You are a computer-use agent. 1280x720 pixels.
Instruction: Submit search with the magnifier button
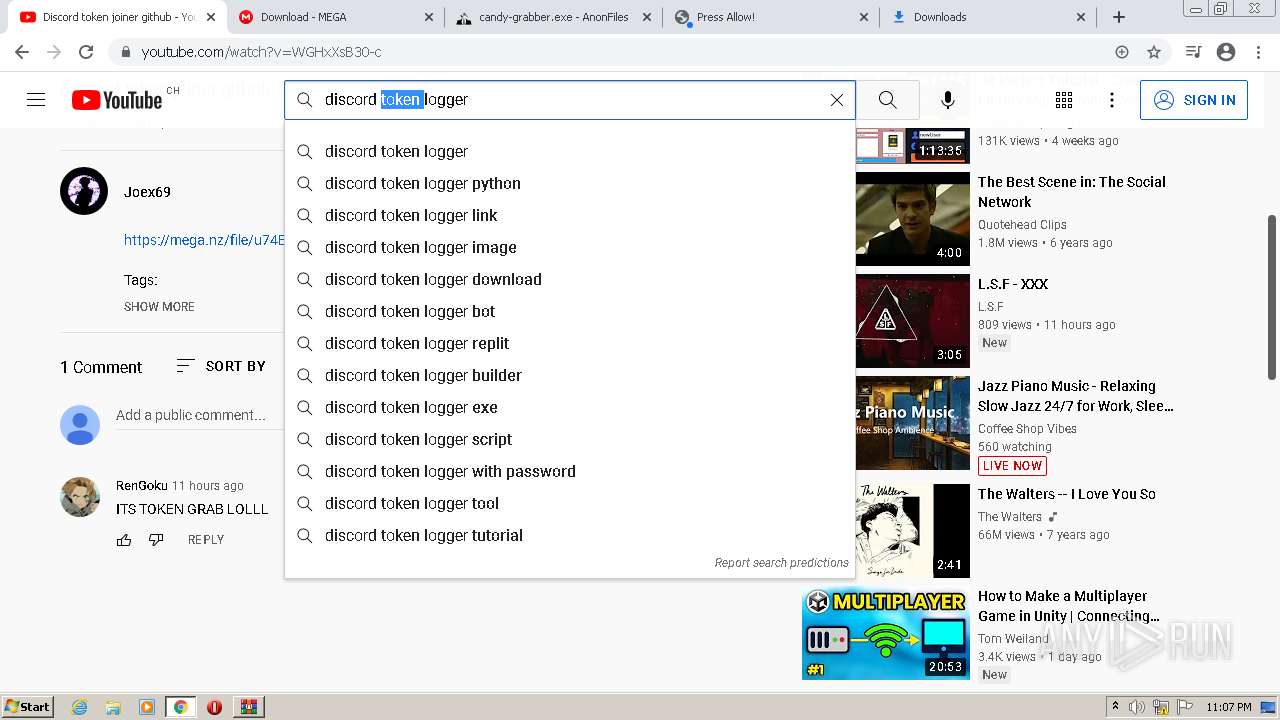point(887,100)
